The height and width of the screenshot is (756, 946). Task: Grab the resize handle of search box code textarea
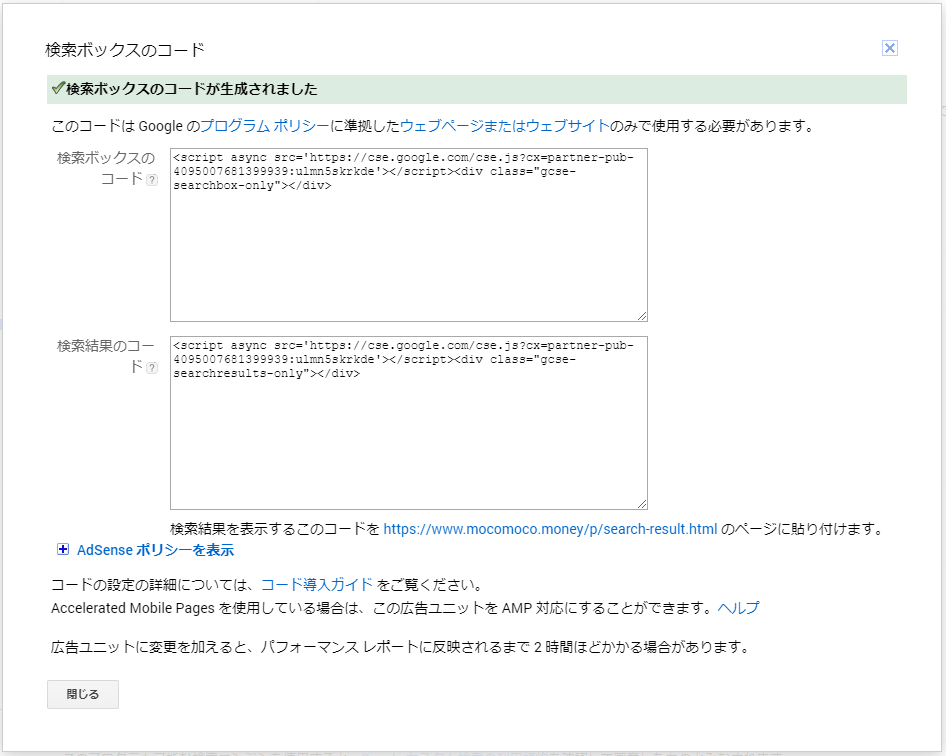pyautogui.click(x=642, y=316)
